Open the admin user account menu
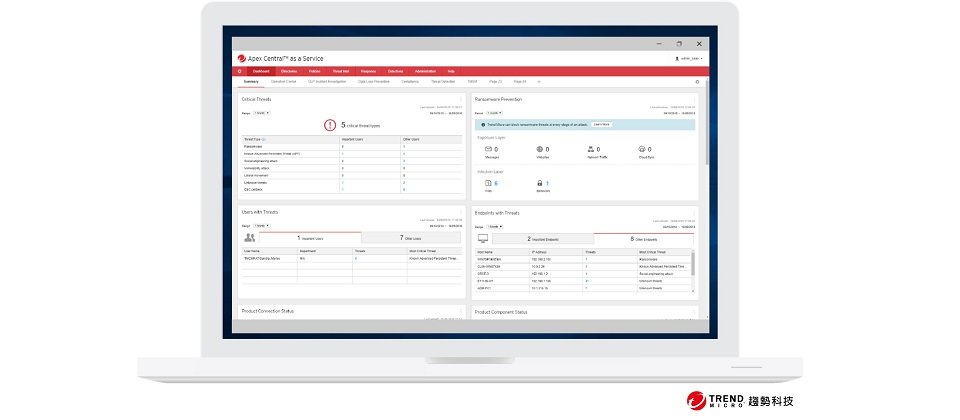 tap(690, 59)
